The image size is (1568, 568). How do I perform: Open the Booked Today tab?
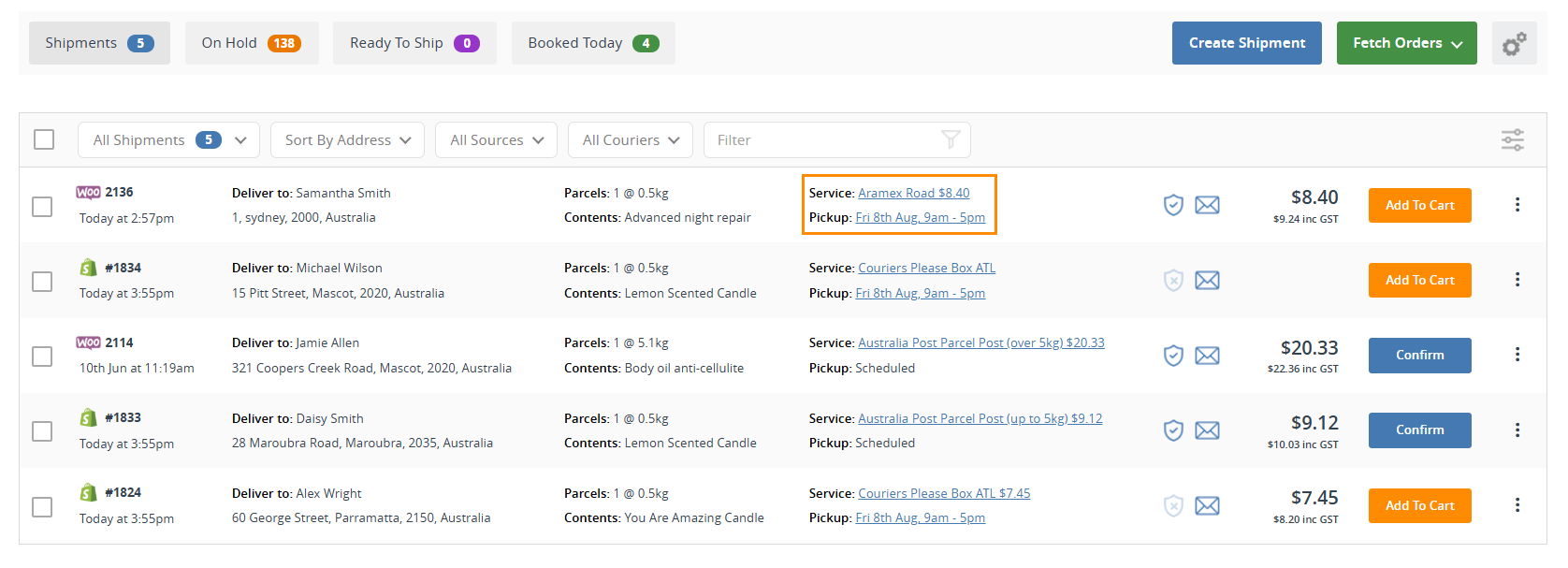coord(592,43)
